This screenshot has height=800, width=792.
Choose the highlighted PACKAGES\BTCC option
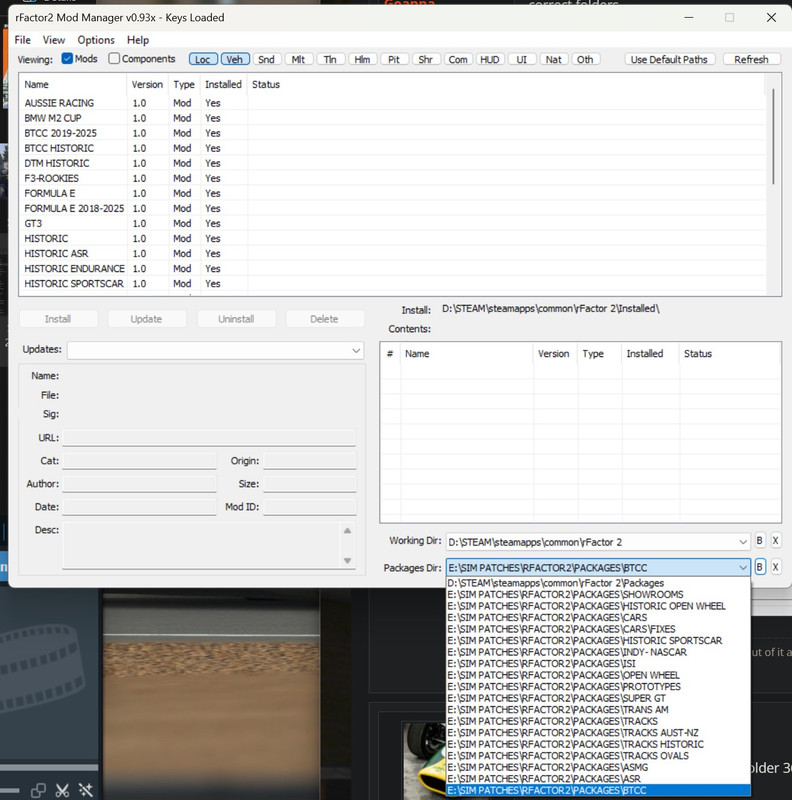598,790
